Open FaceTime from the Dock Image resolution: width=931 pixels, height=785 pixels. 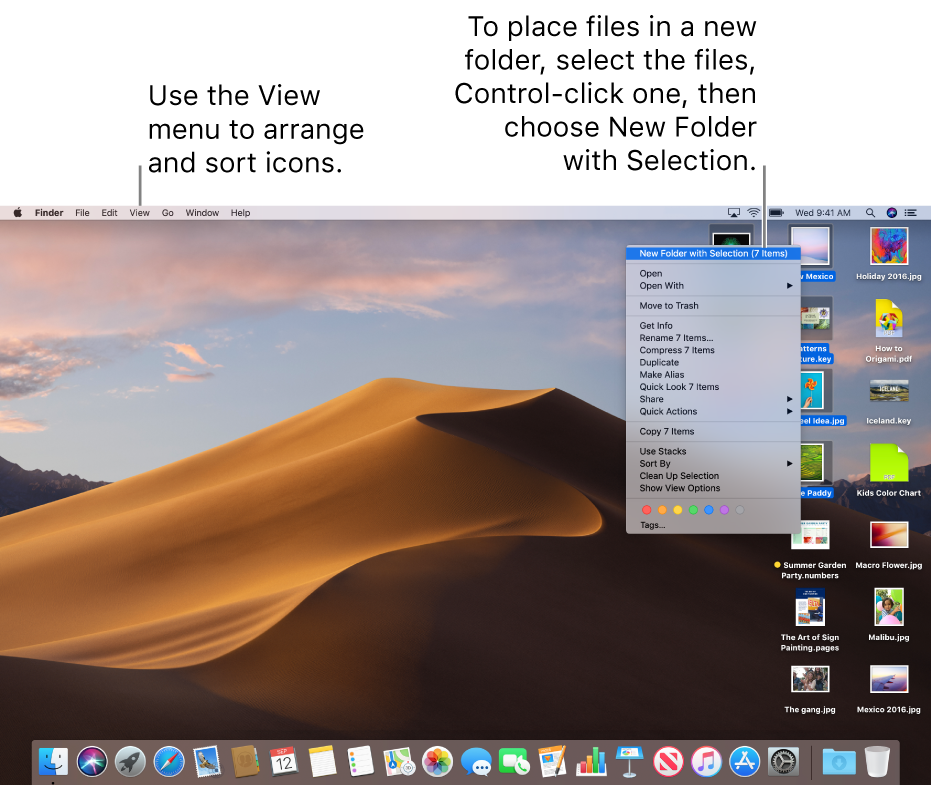515,761
